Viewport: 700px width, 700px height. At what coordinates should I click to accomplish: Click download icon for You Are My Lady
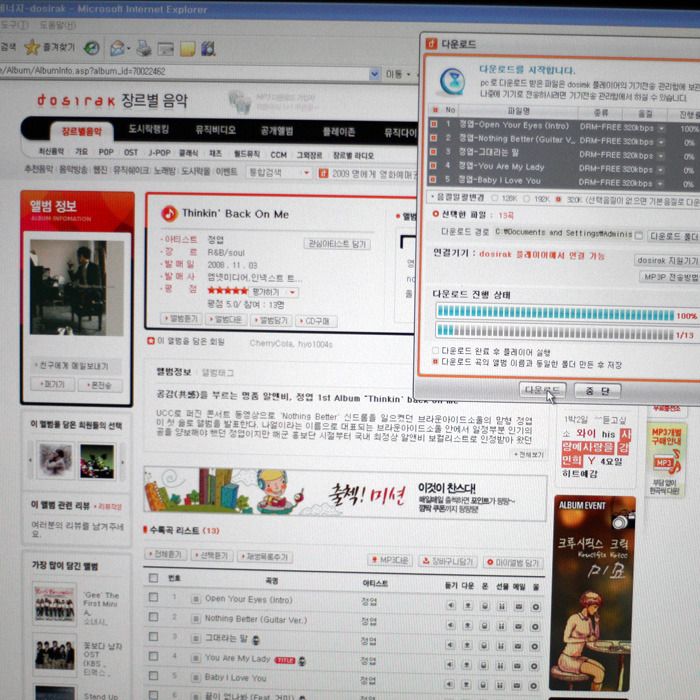[x=467, y=665]
